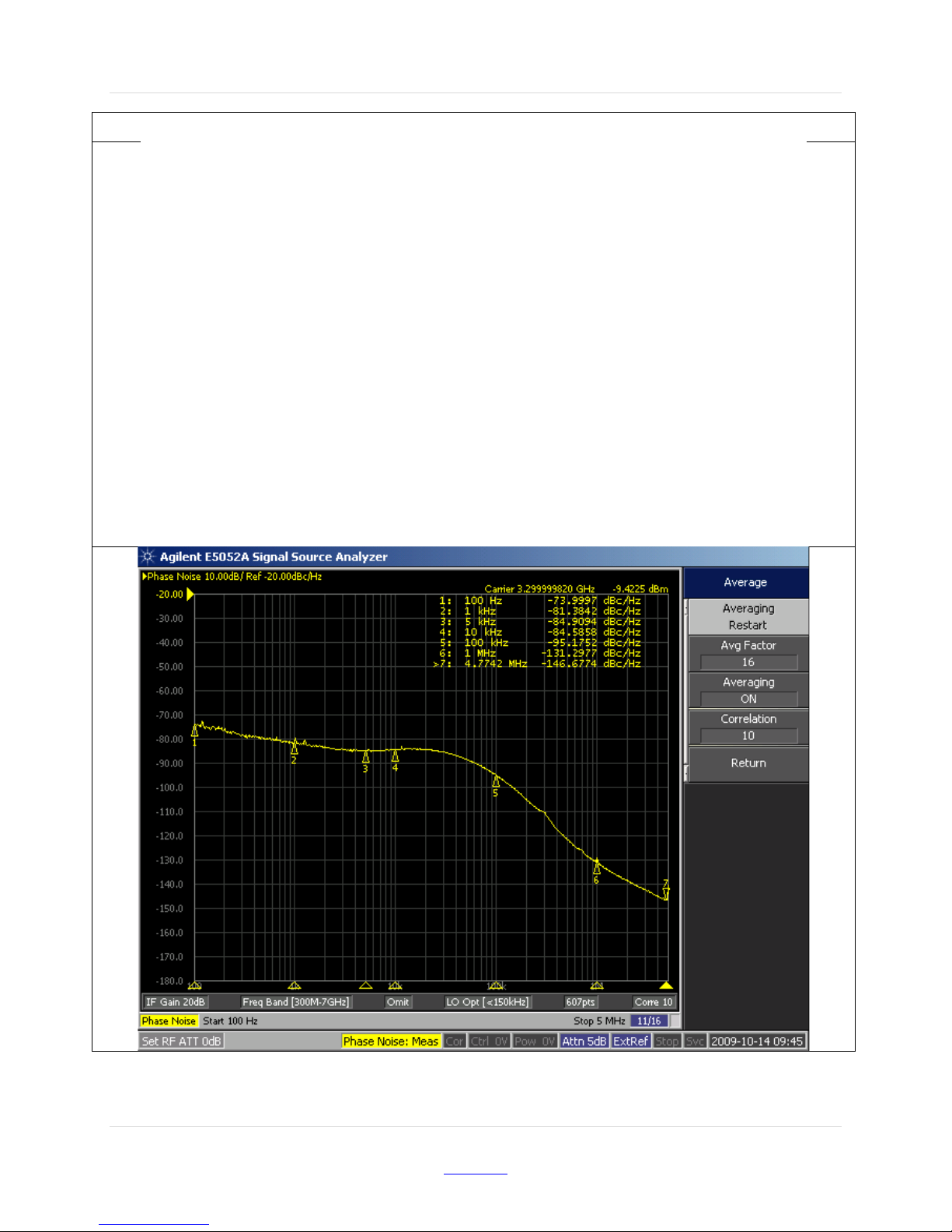Click the 11/16 averaging progress indicator

[649, 1021]
